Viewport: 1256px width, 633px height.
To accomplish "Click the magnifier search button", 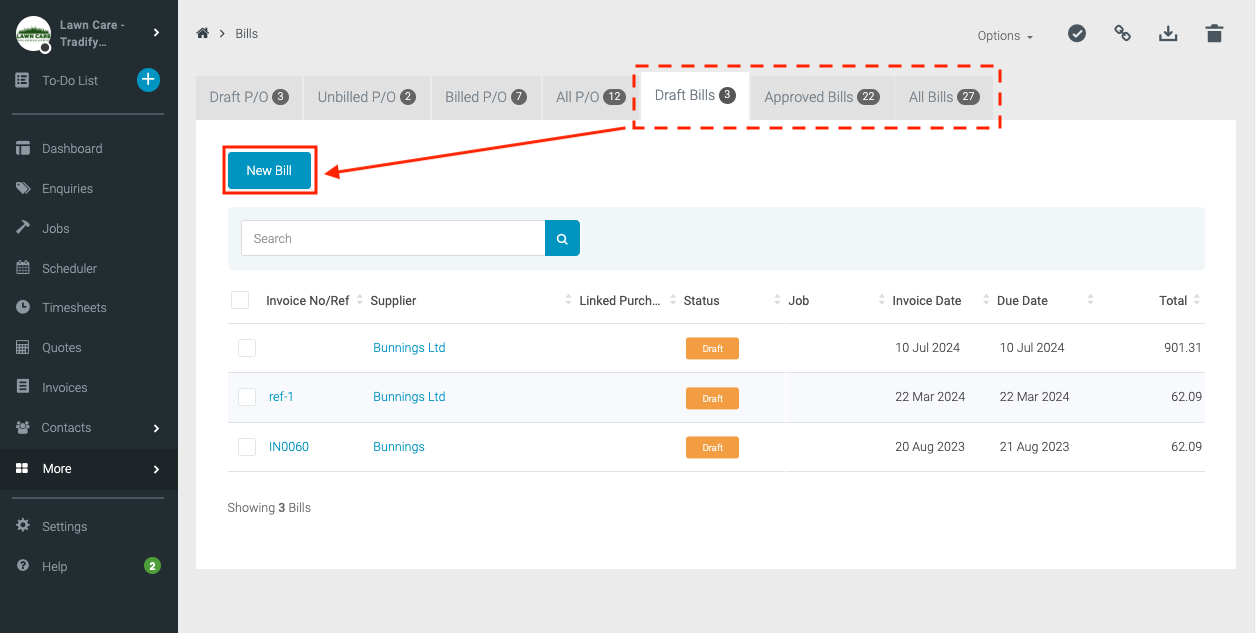I will (562, 239).
